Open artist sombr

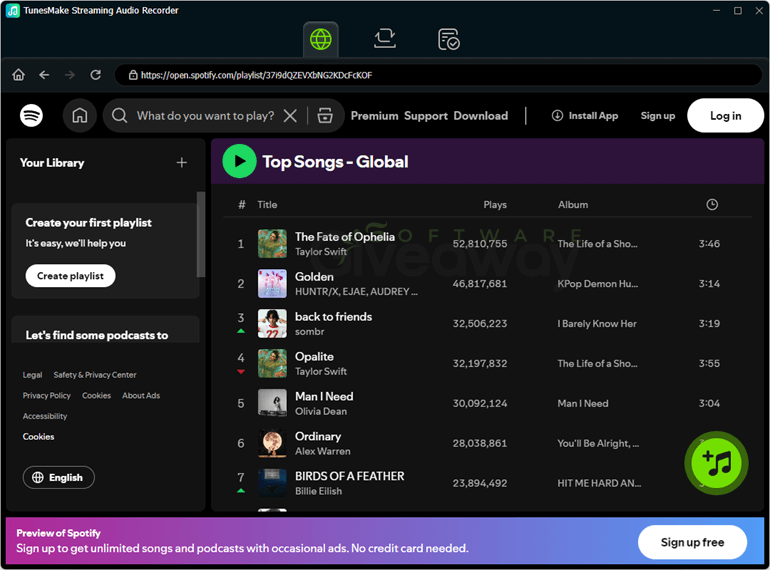[x=309, y=332]
